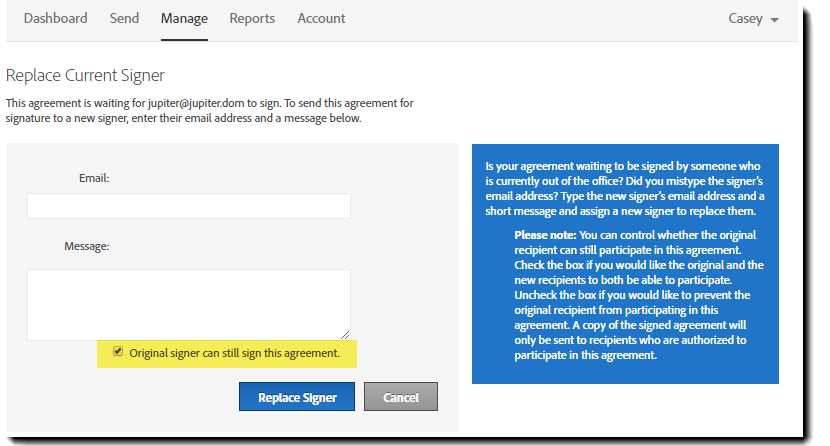Click the Message field label
This screenshot has height=446, width=830.
(87, 245)
